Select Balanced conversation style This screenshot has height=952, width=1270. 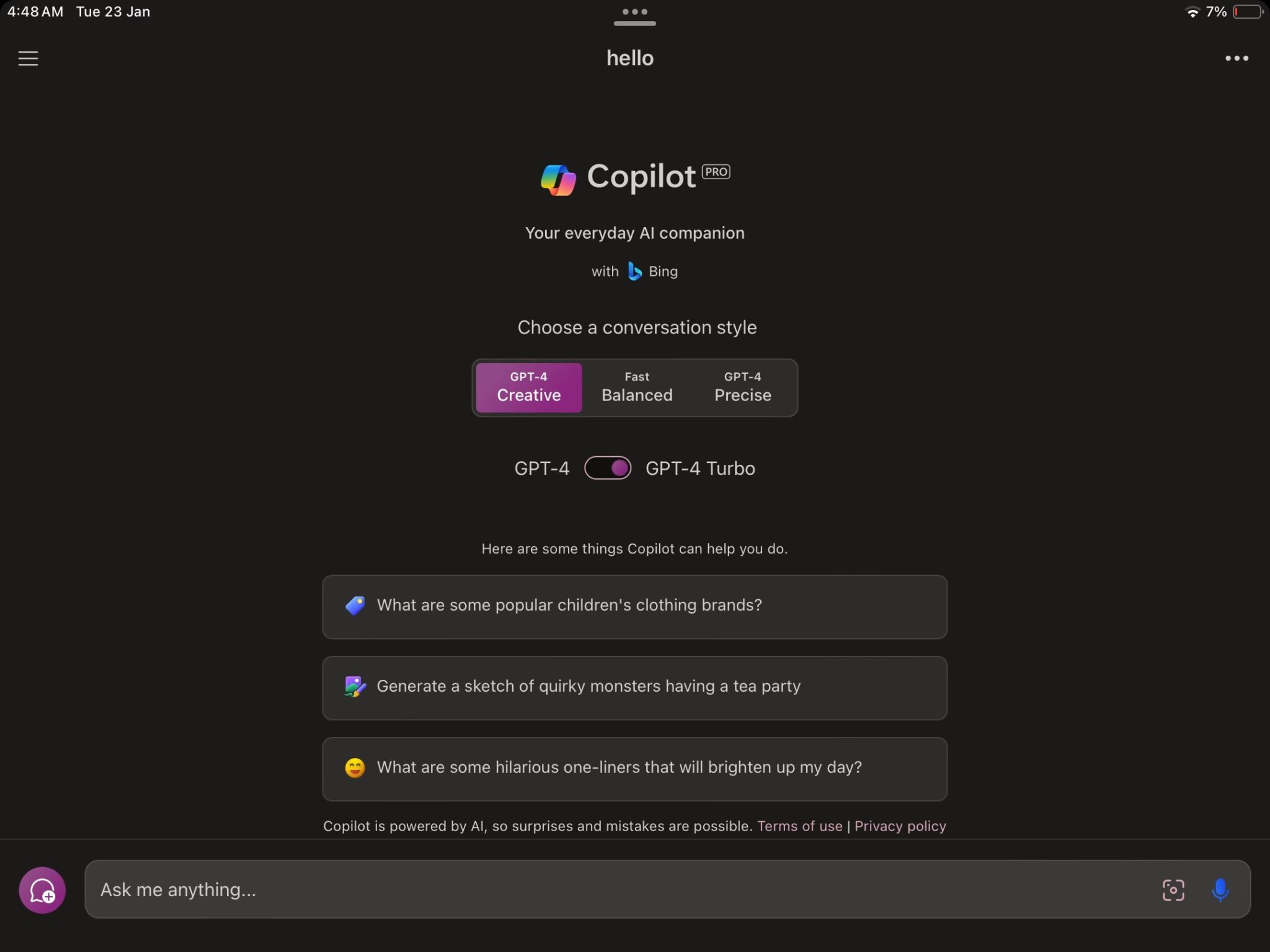637,387
